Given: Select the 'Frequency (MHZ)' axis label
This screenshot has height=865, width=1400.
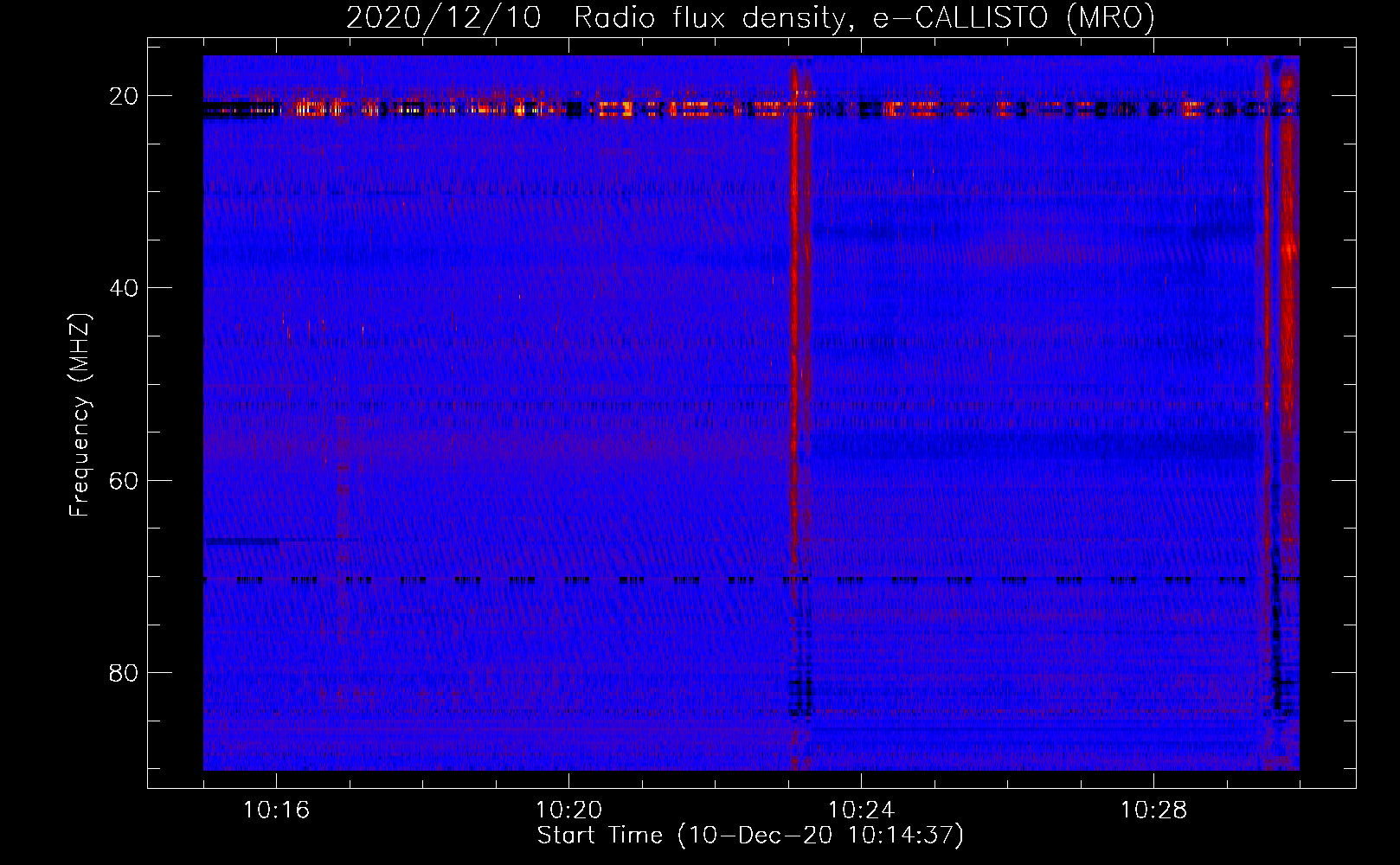Looking at the screenshot, I should point(80,415).
